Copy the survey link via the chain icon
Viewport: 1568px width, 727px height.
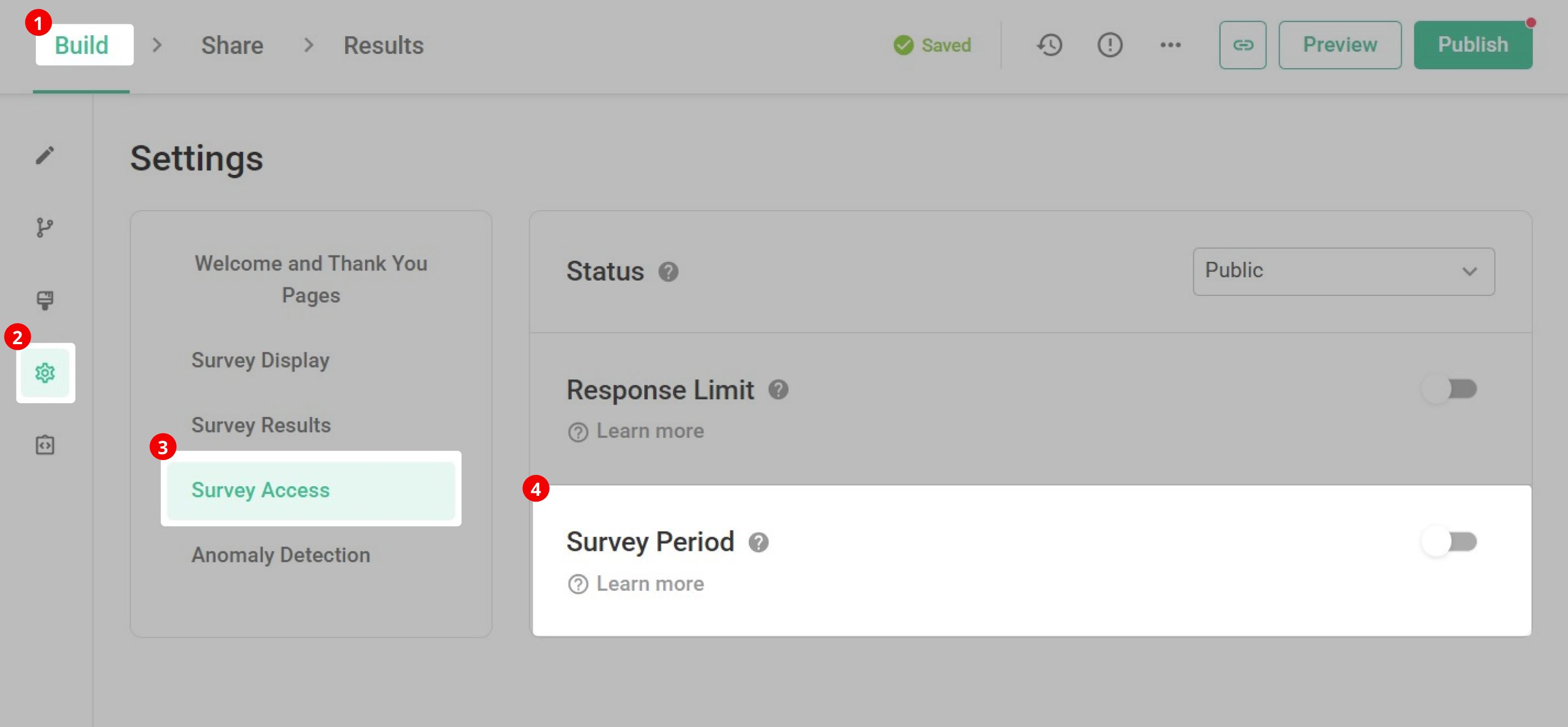point(1243,44)
